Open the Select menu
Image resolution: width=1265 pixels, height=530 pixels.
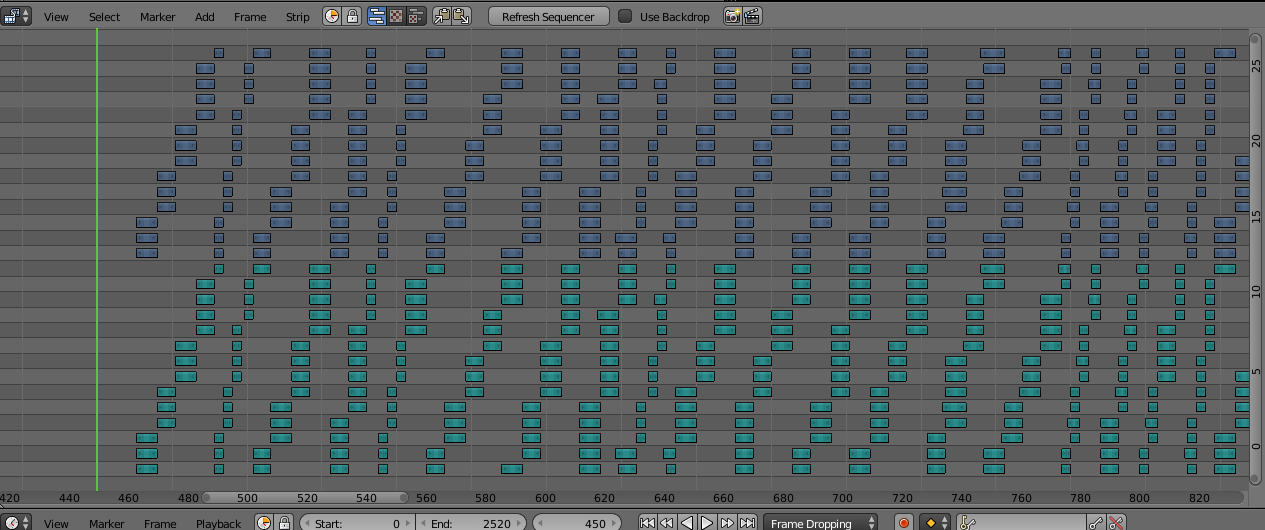(x=104, y=17)
